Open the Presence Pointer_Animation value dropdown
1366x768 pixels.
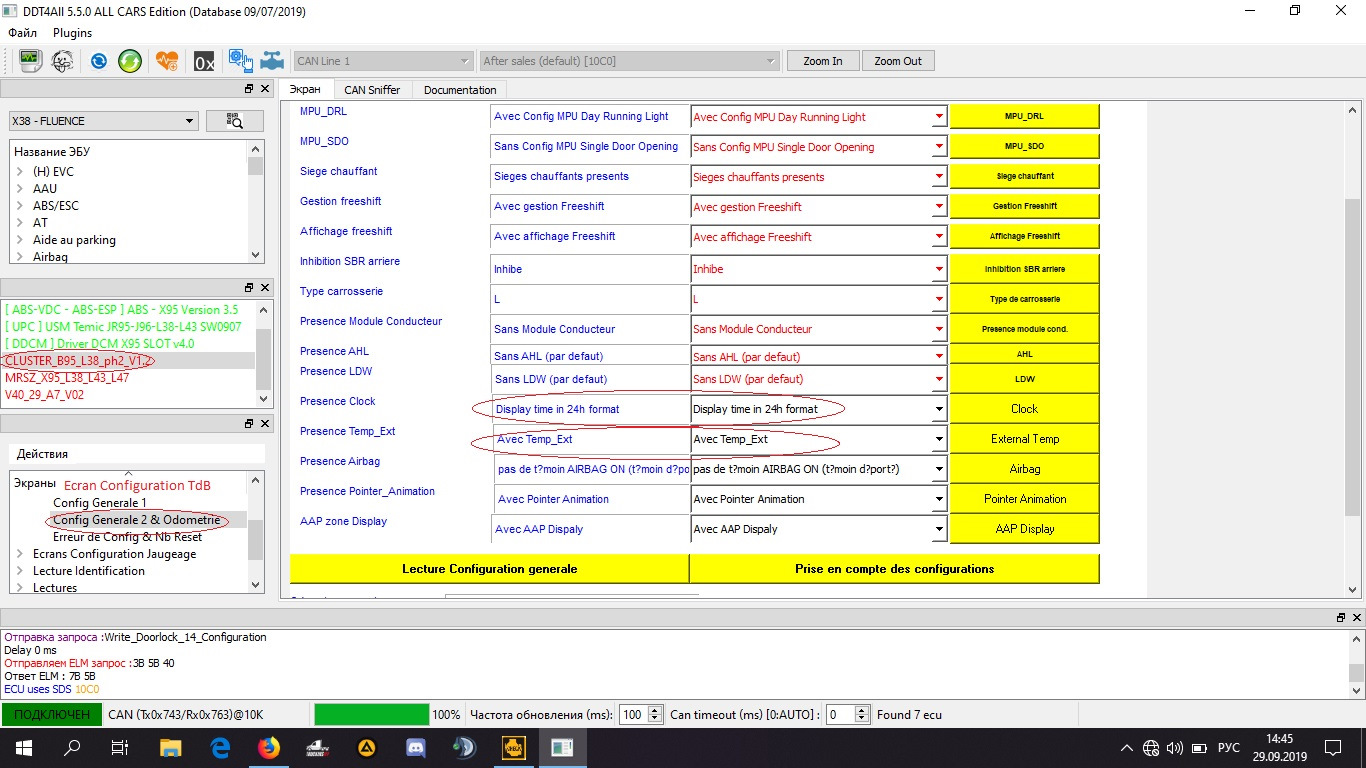pyautogui.click(x=939, y=499)
